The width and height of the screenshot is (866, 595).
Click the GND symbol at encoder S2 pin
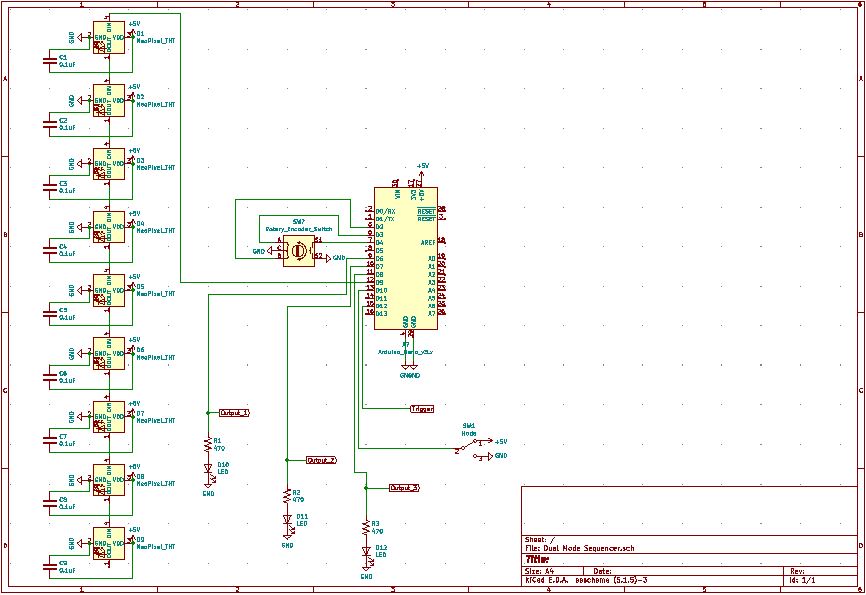pyautogui.click(x=335, y=258)
